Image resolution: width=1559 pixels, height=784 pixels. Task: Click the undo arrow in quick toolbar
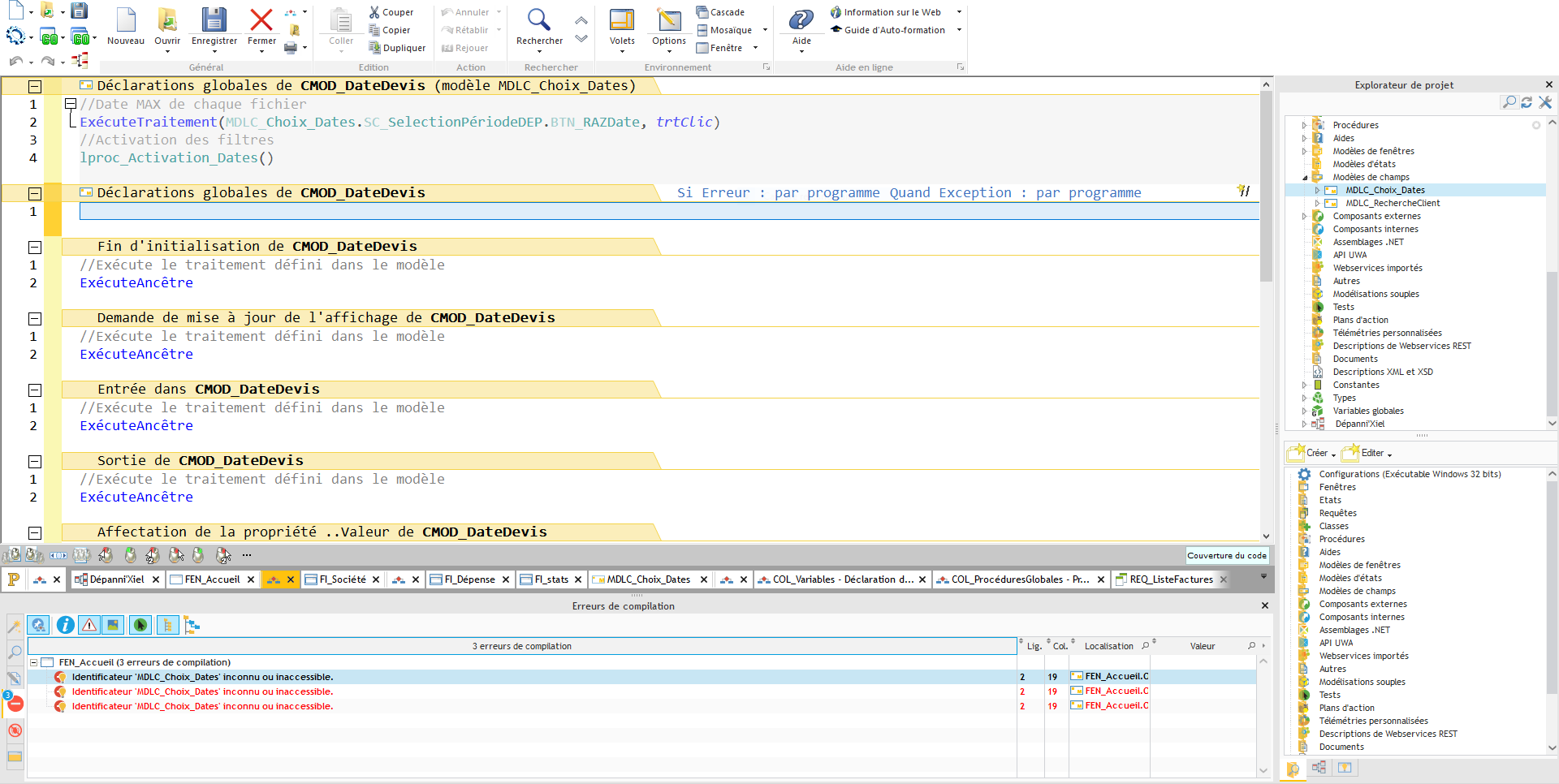click(15, 61)
